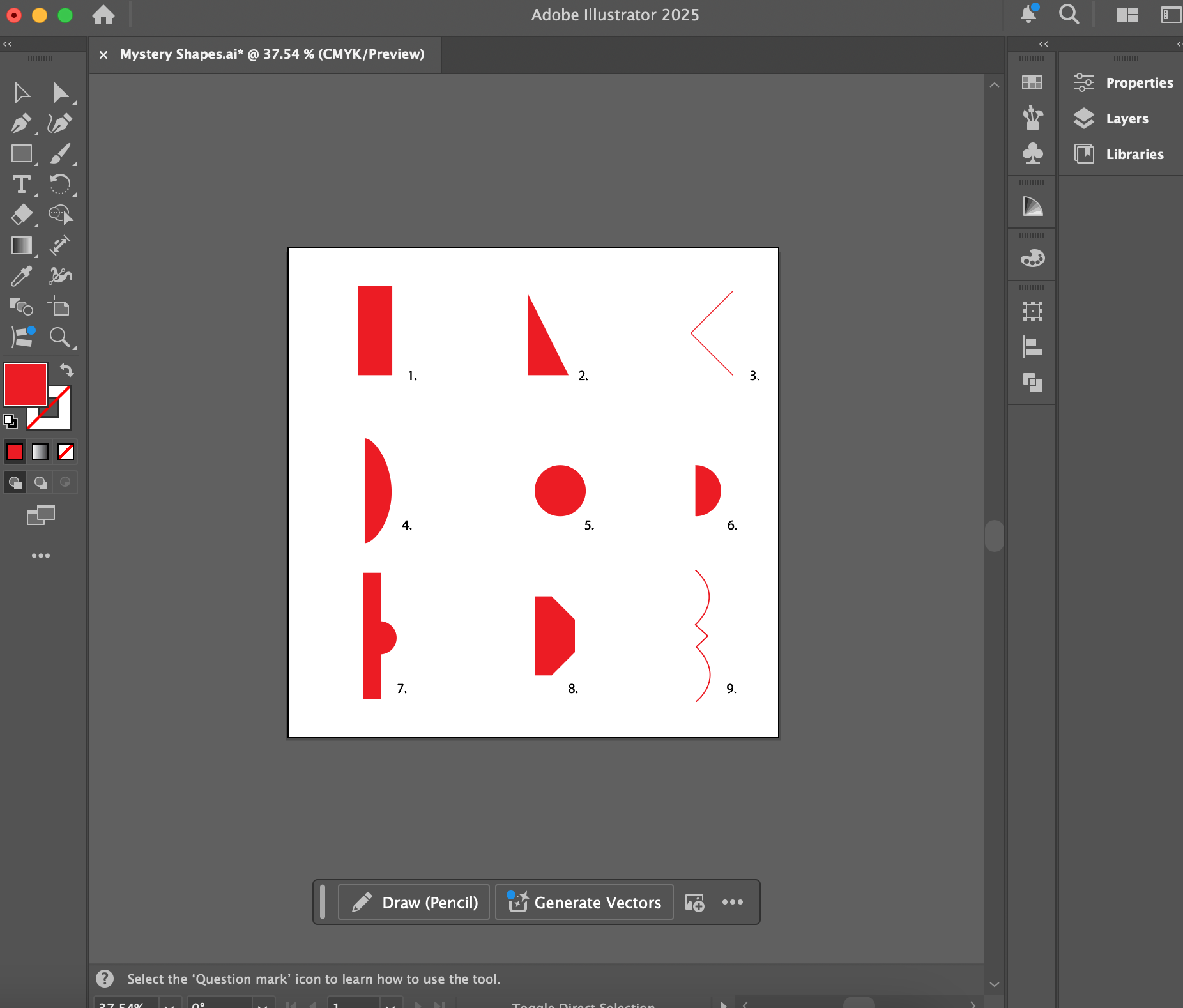Select the Rectangle tool
Image resolution: width=1183 pixels, height=1008 pixels.
[x=21, y=153]
